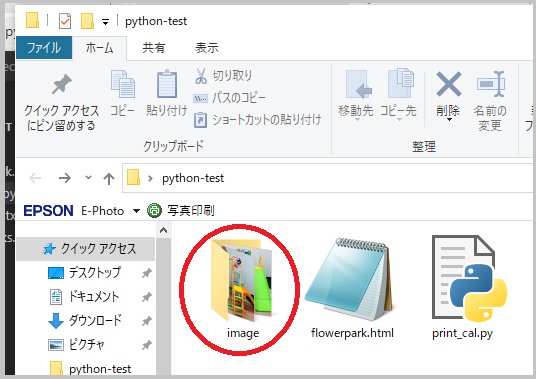
Task: Select the image folder thumbnail
Action: pos(241,280)
